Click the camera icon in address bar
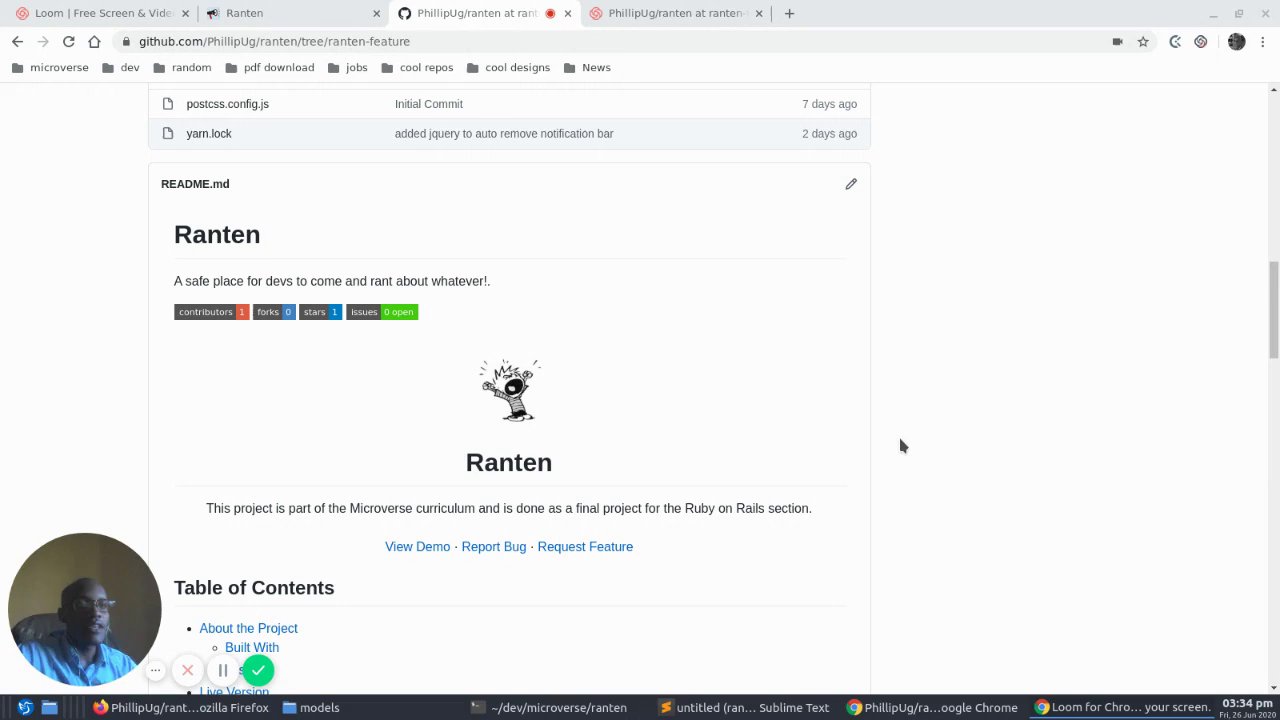Screen dimensions: 1280x720 [x=1117, y=41]
